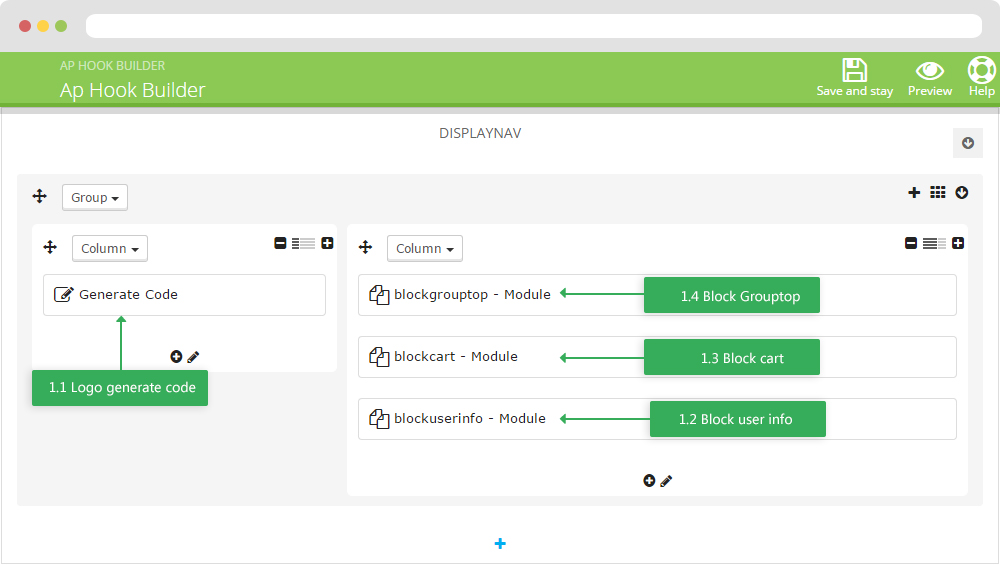Screen dimensions: 1000x565
Task: Click the blockuserinfo module copy icon
Action: pyautogui.click(x=379, y=418)
